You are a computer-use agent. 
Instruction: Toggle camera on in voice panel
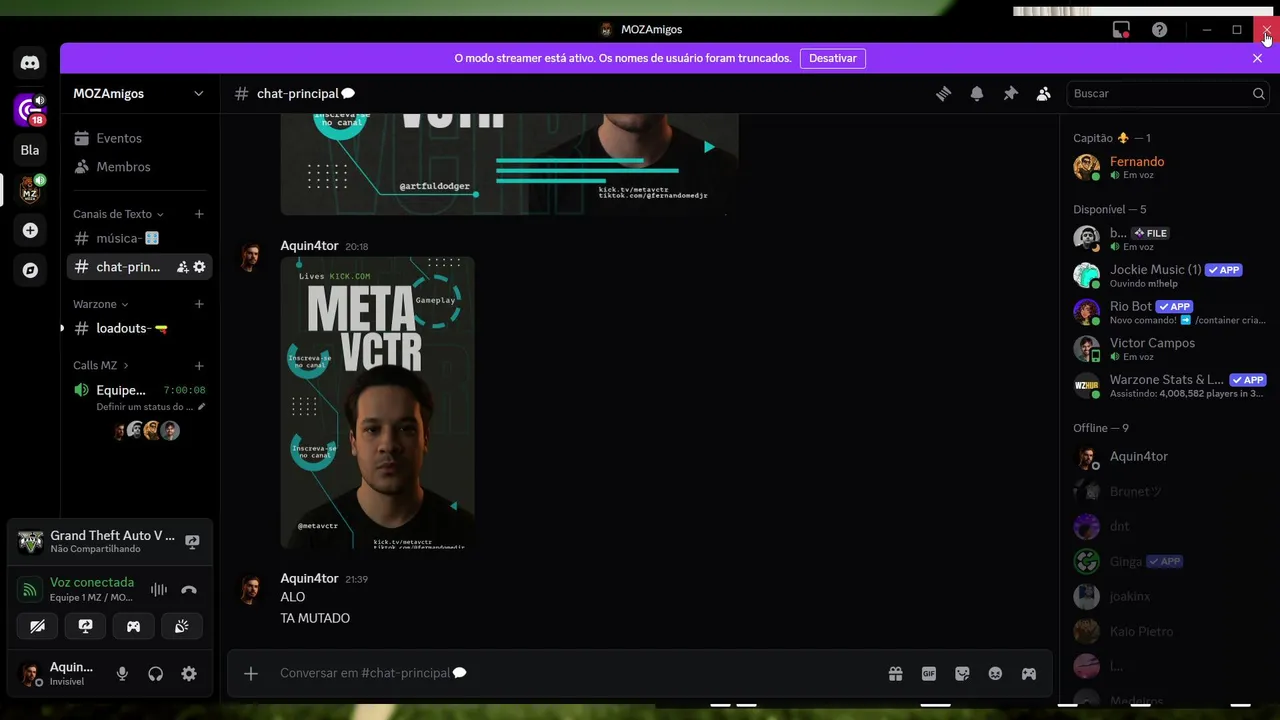point(37,626)
